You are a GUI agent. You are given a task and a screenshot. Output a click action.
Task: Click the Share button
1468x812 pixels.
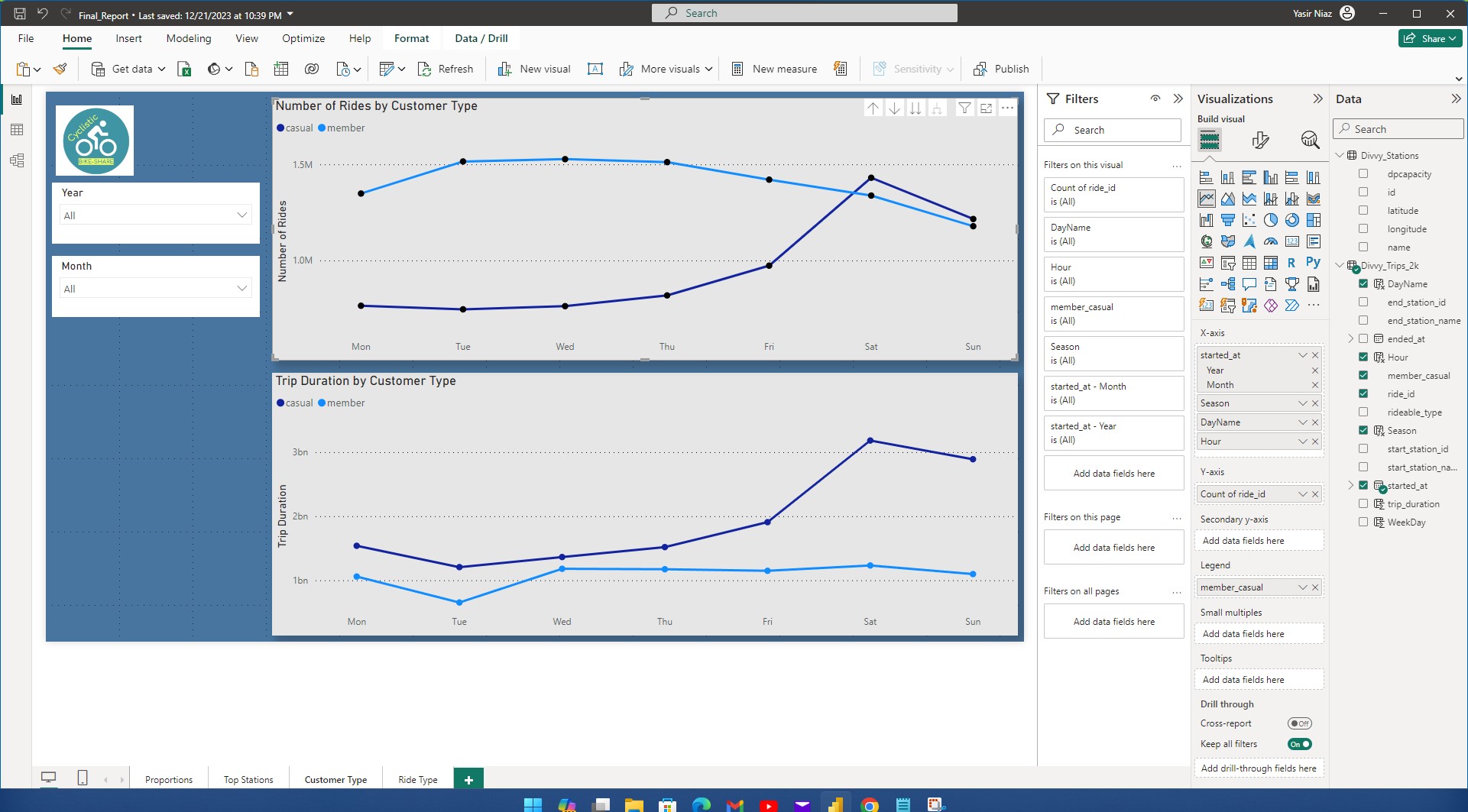(x=1431, y=38)
